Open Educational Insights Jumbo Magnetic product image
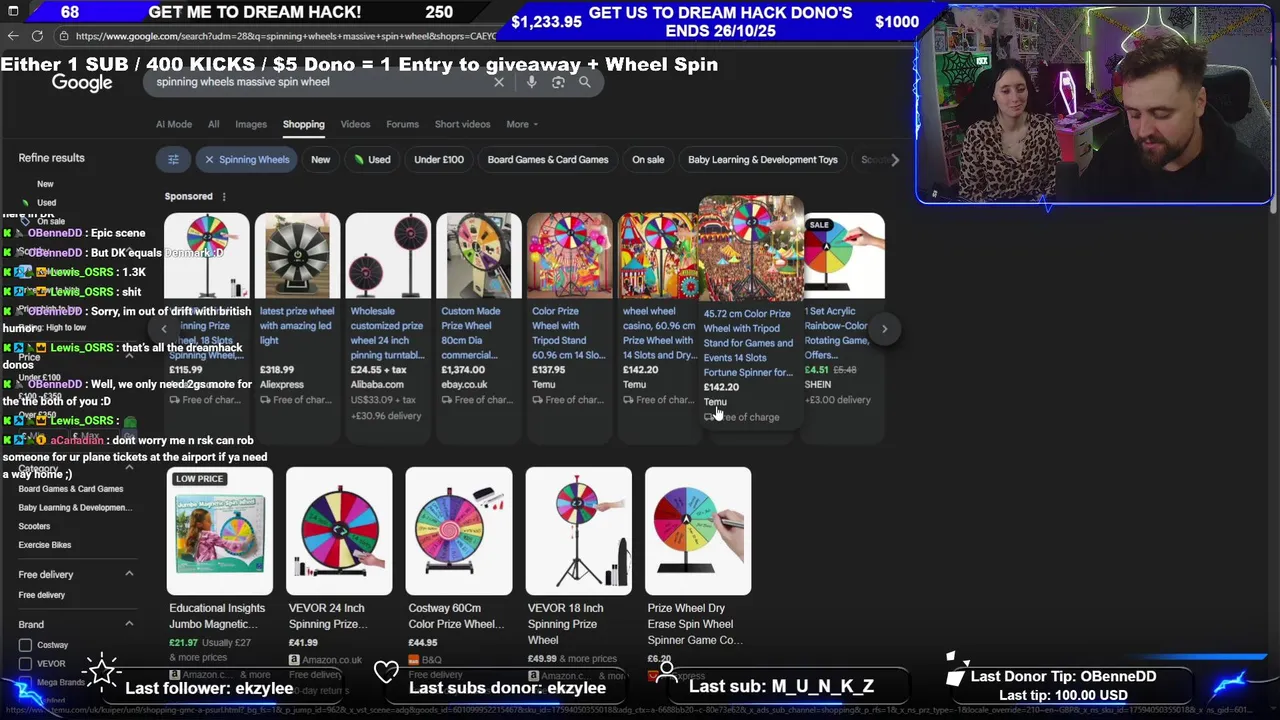 (220, 531)
